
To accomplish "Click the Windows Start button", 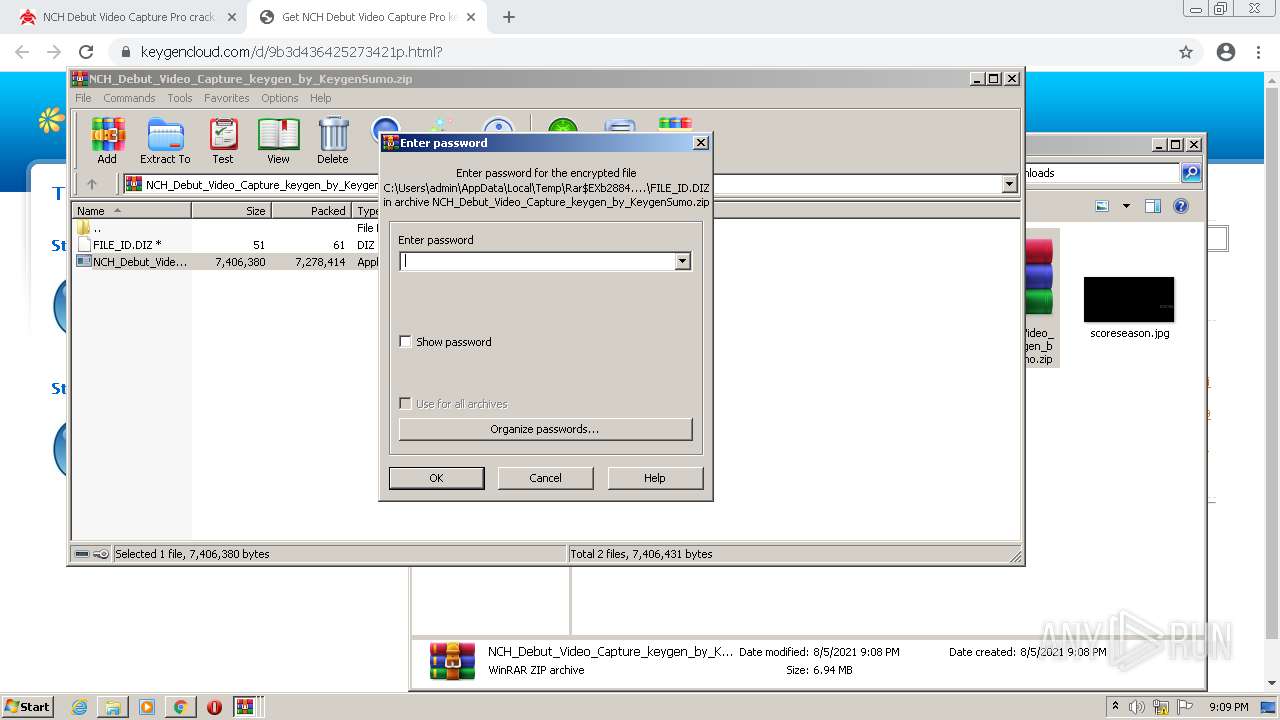I will coord(27,707).
